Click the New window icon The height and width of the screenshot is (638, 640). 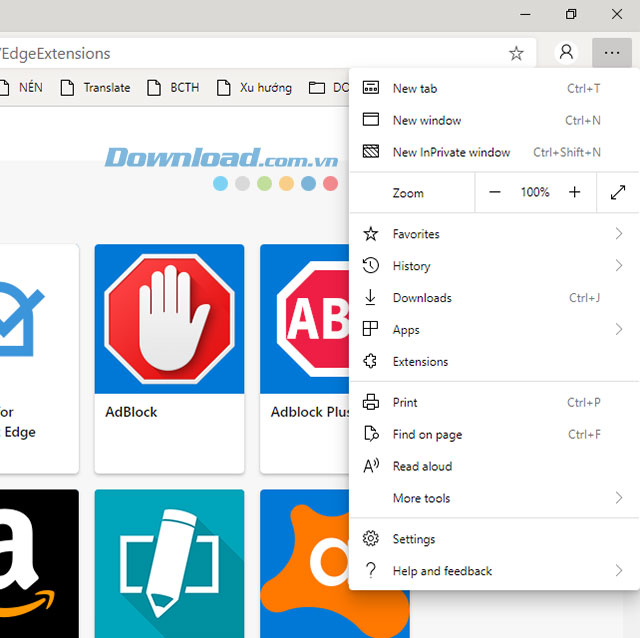tap(371, 120)
